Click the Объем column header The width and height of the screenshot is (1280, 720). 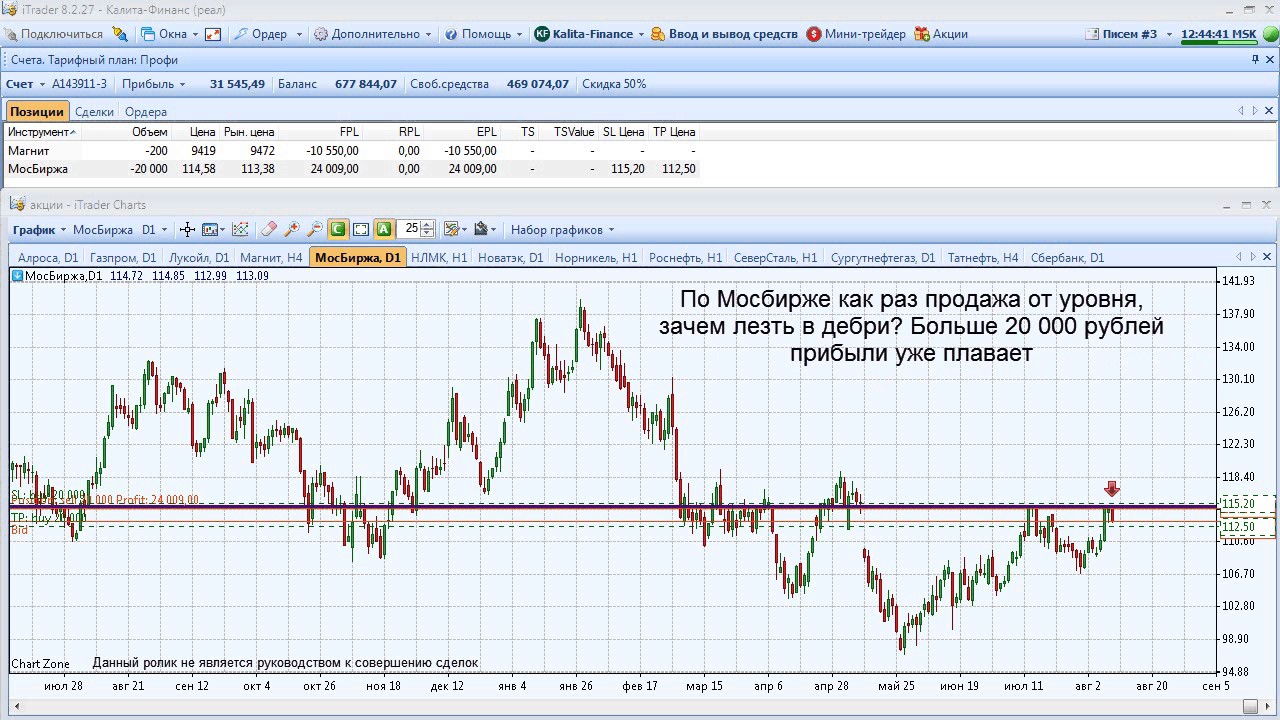click(150, 132)
